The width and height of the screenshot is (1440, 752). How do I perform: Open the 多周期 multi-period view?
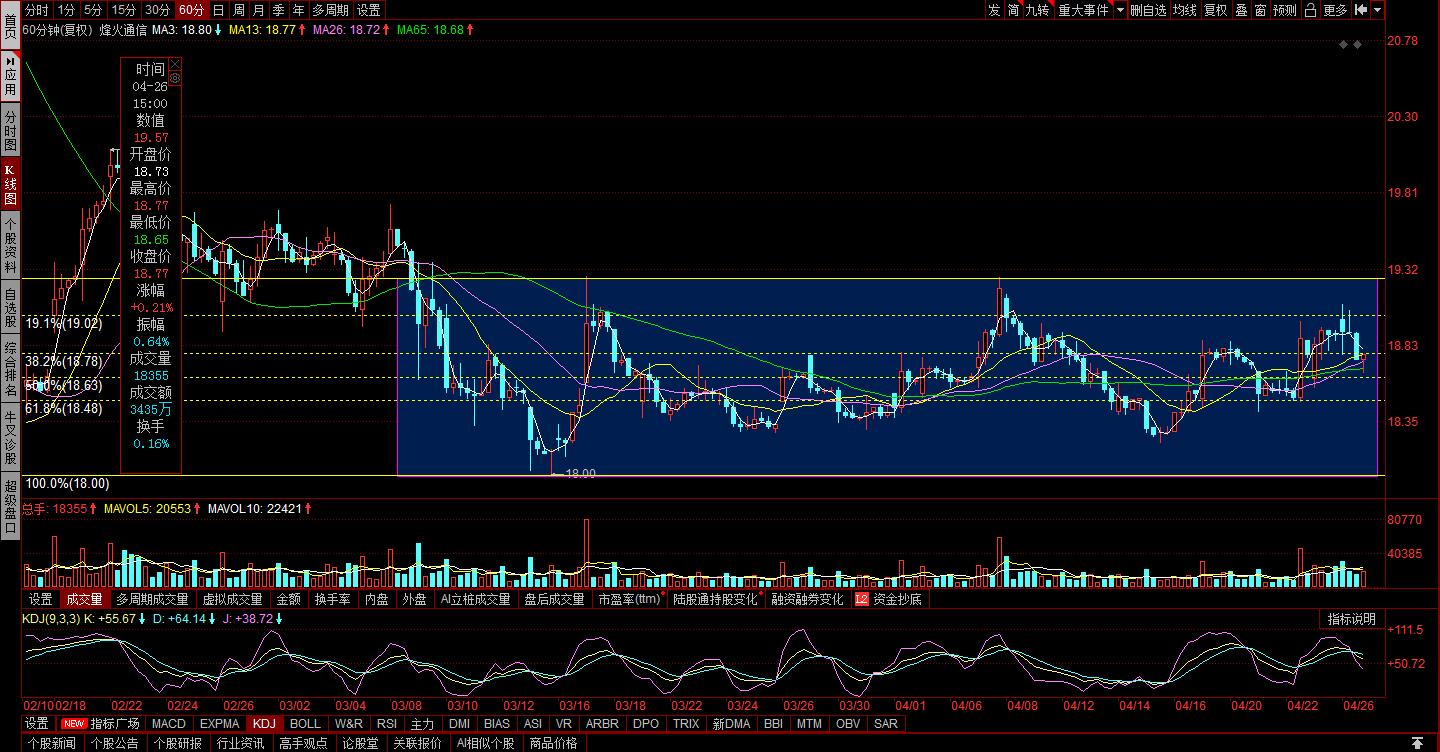click(331, 10)
